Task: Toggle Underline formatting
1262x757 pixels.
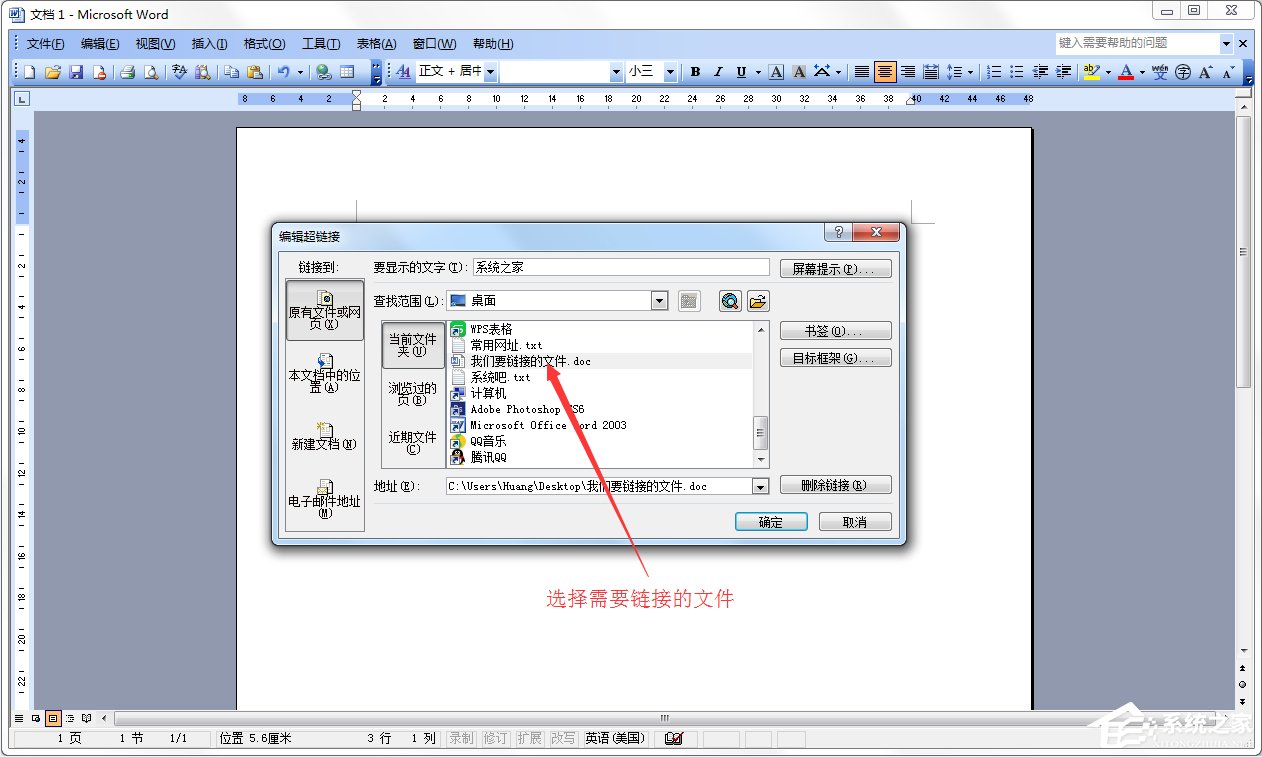Action: pyautogui.click(x=741, y=72)
